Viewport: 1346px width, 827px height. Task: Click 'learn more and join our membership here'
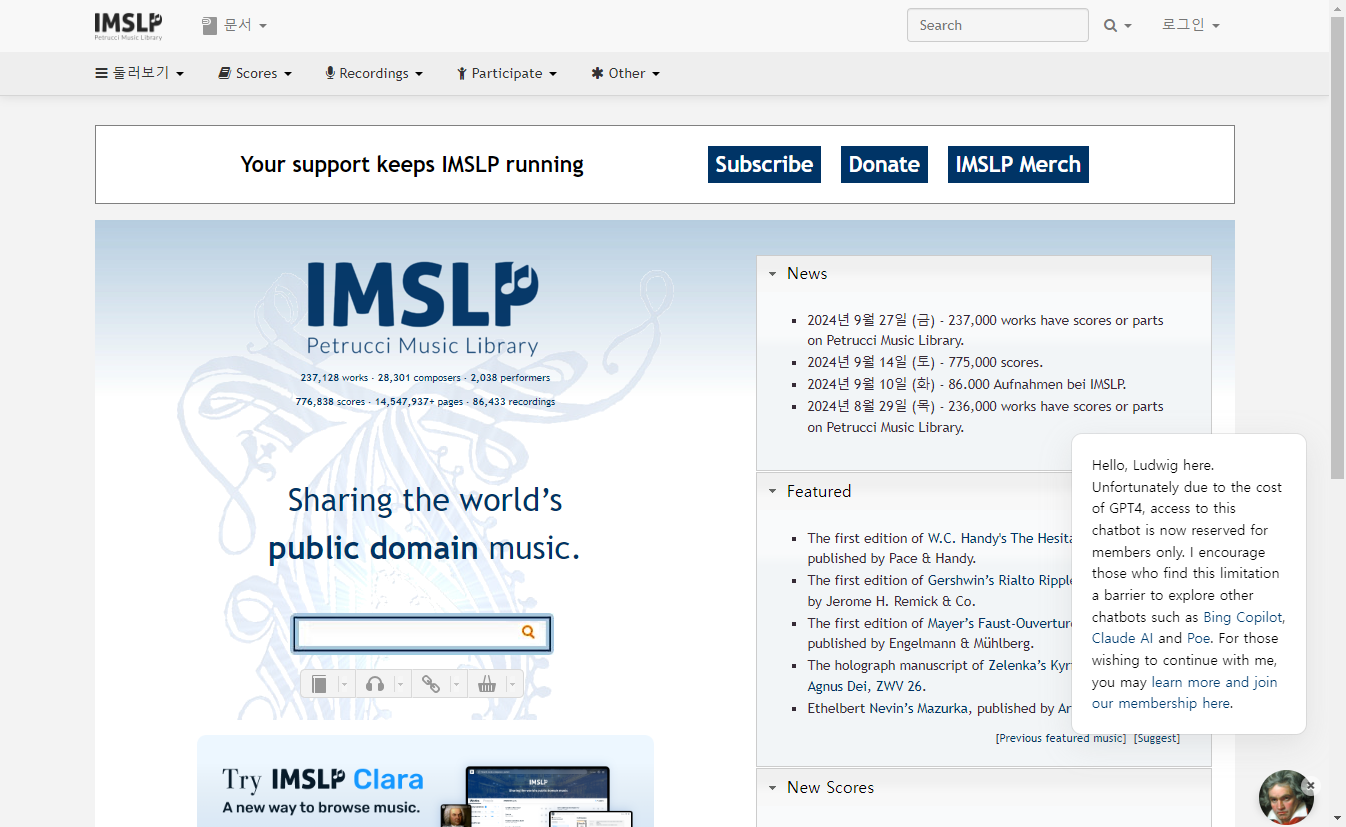coord(1184,693)
